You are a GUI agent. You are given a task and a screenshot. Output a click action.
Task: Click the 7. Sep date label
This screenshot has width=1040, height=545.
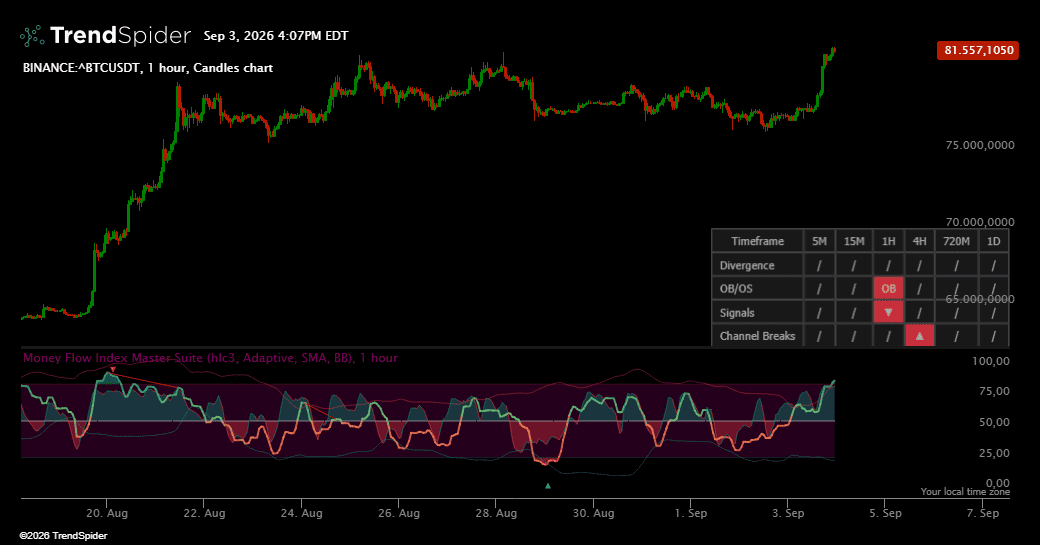pyautogui.click(x=982, y=513)
